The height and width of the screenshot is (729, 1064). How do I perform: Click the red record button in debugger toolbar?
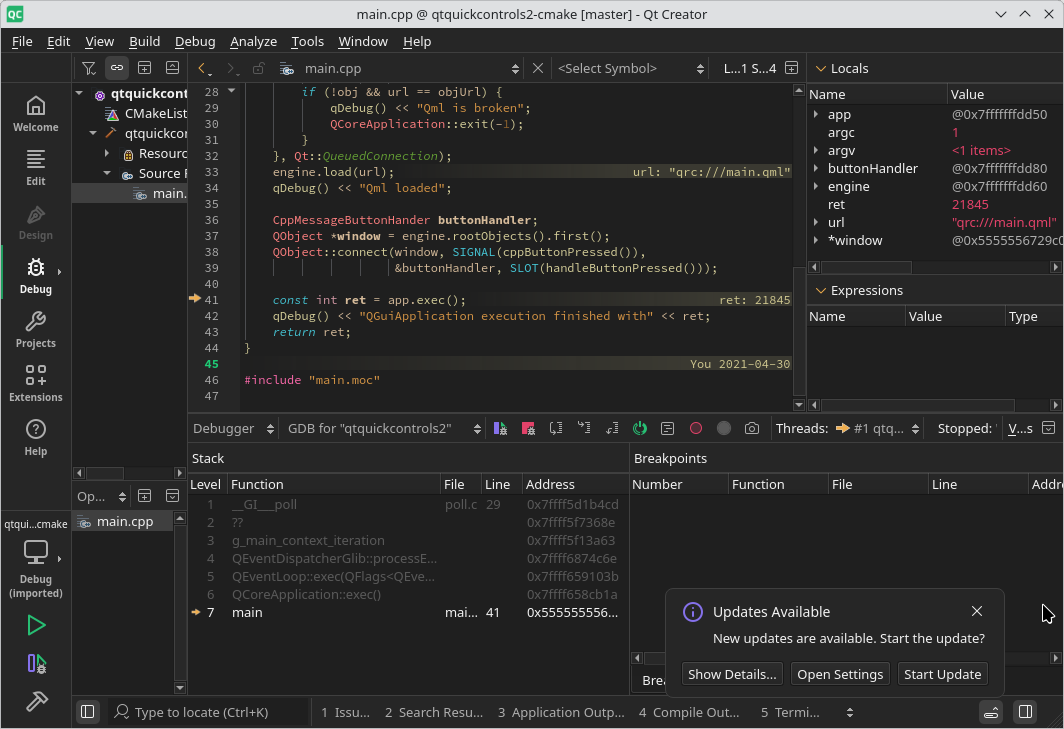tap(696, 428)
